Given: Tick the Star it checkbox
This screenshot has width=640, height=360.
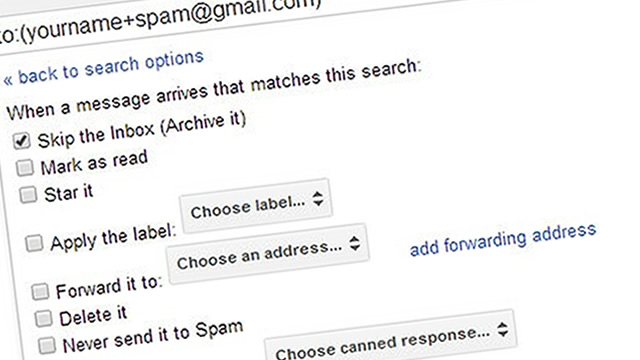Looking at the screenshot, I should 28,194.
